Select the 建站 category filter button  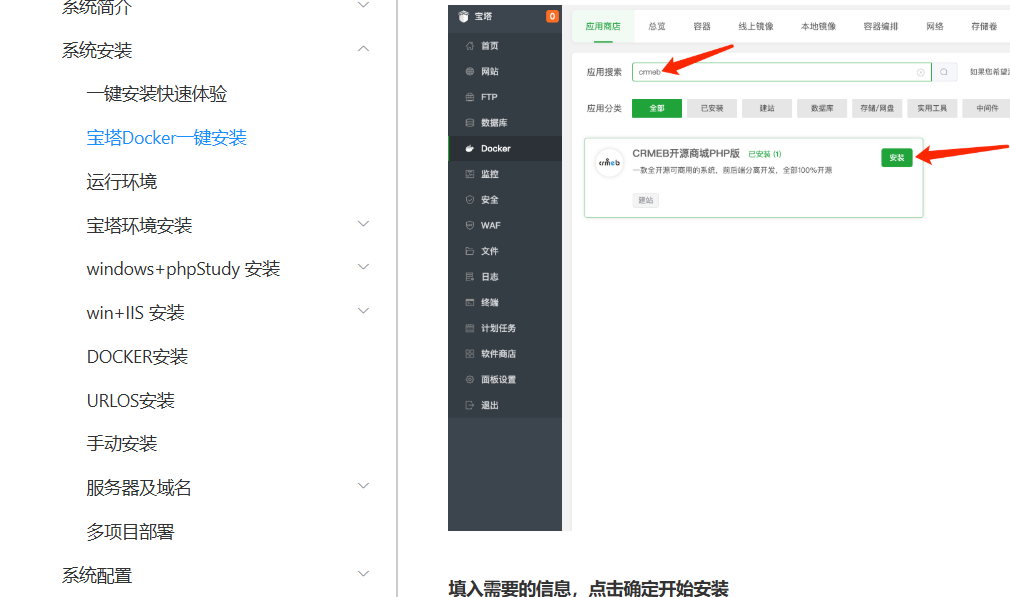767,108
